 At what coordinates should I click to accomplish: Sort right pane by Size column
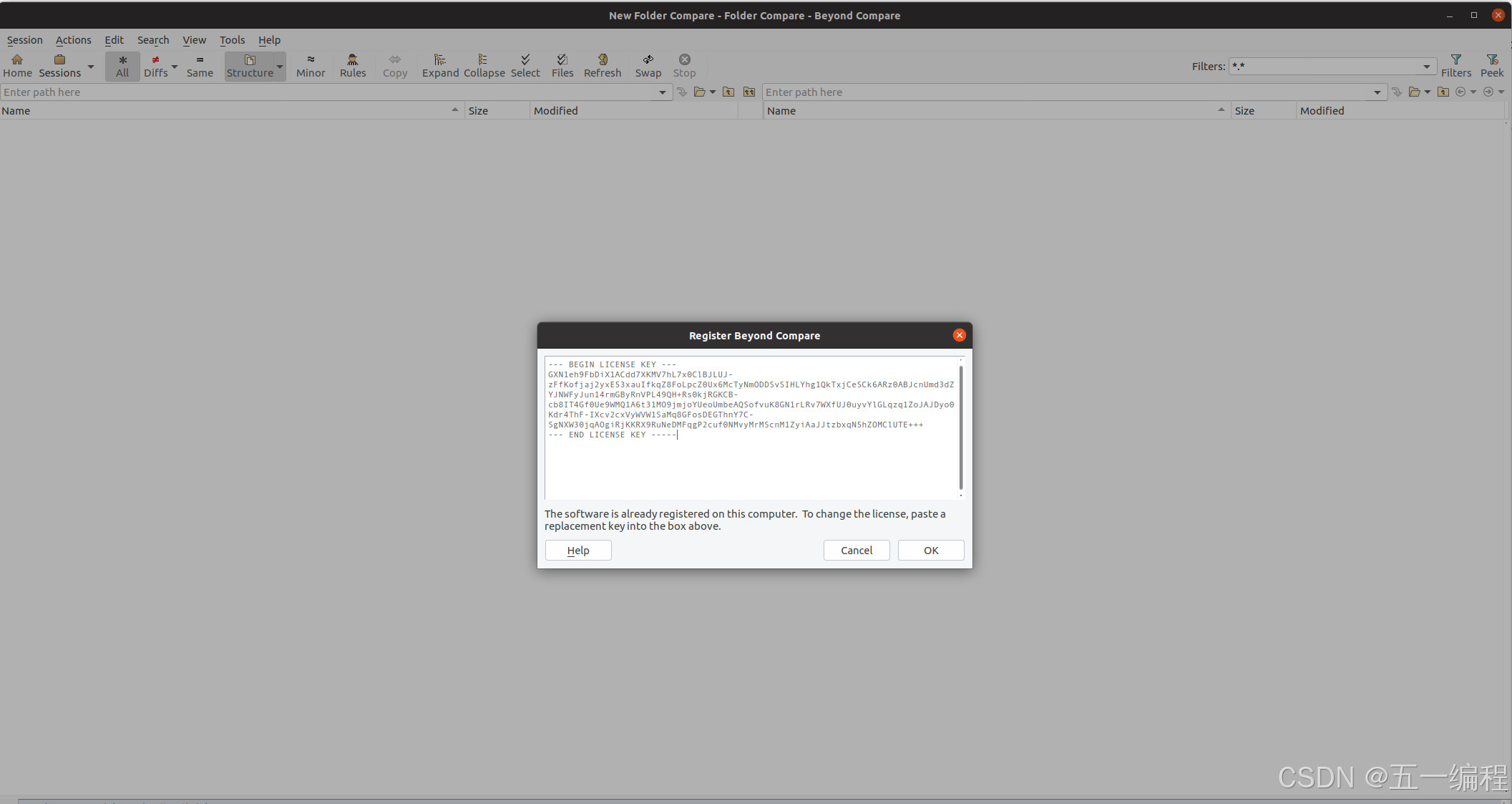click(x=1264, y=111)
